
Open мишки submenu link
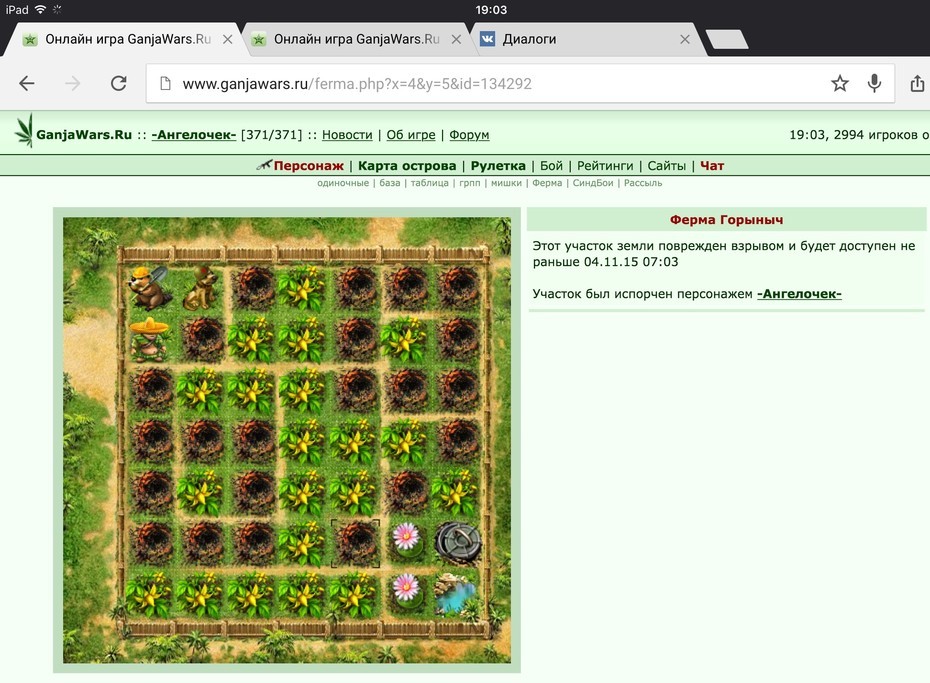[x=506, y=183]
